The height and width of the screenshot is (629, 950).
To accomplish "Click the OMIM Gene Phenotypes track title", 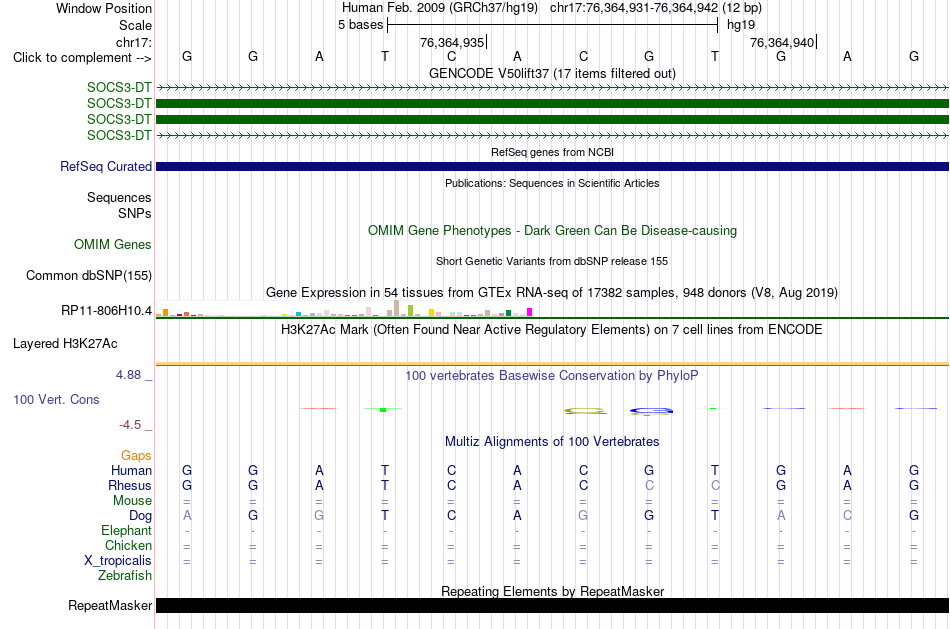I will click(552, 231).
